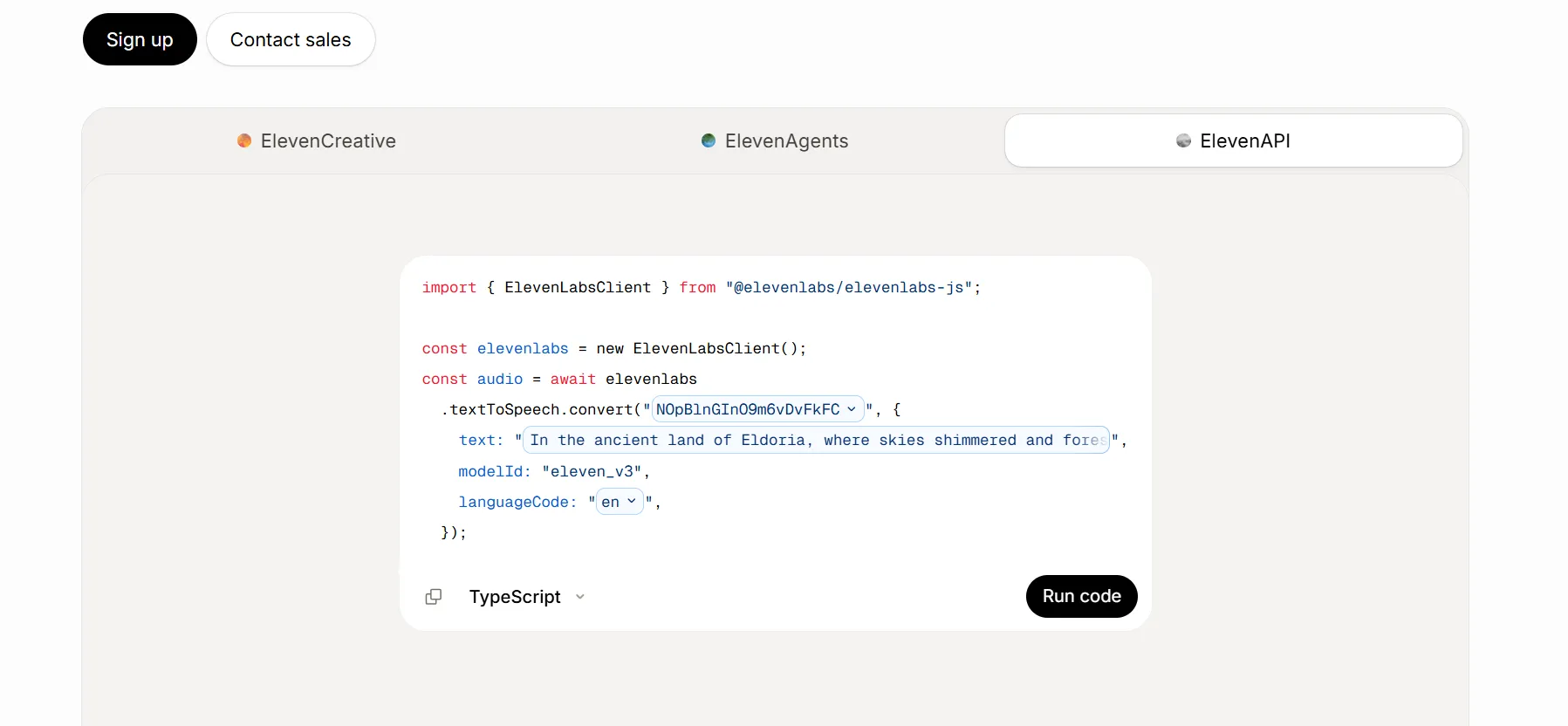Click the import statement line of code
1568x726 pixels.
pyautogui.click(x=702, y=287)
